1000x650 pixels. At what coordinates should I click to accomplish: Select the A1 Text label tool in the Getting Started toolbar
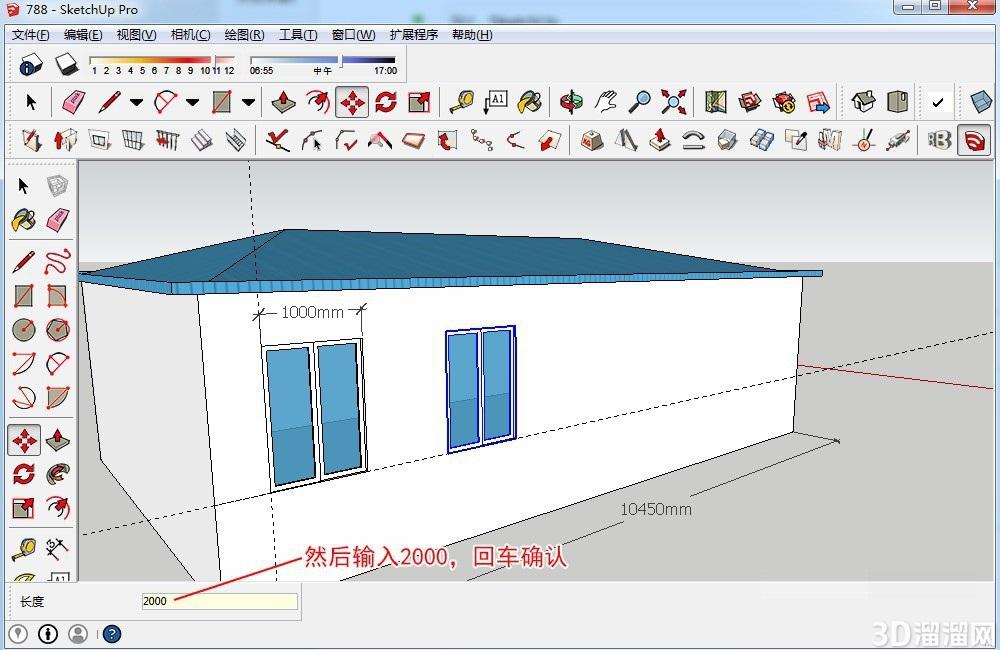[495, 102]
